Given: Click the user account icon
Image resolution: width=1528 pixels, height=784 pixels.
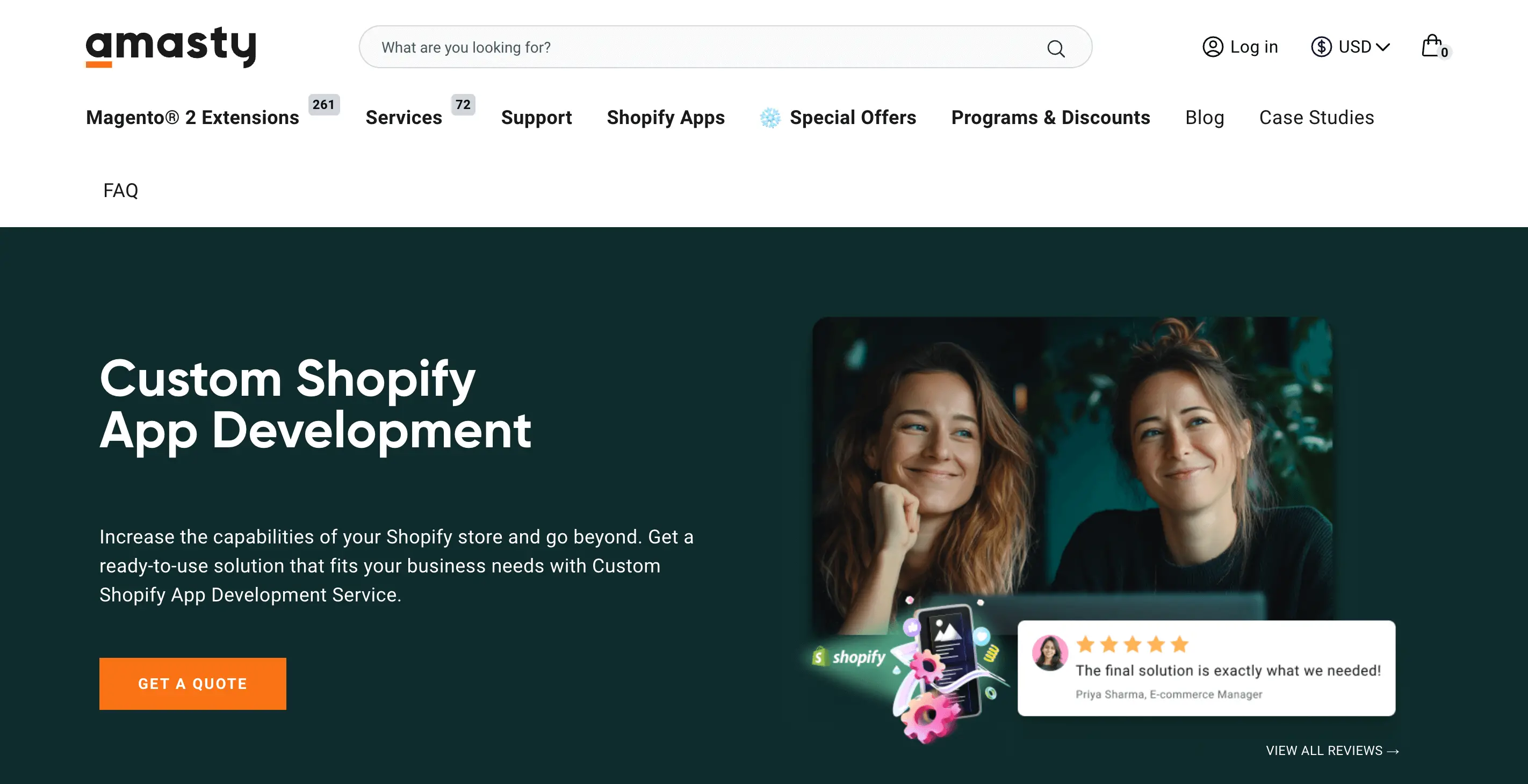Looking at the screenshot, I should [x=1213, y=47].
